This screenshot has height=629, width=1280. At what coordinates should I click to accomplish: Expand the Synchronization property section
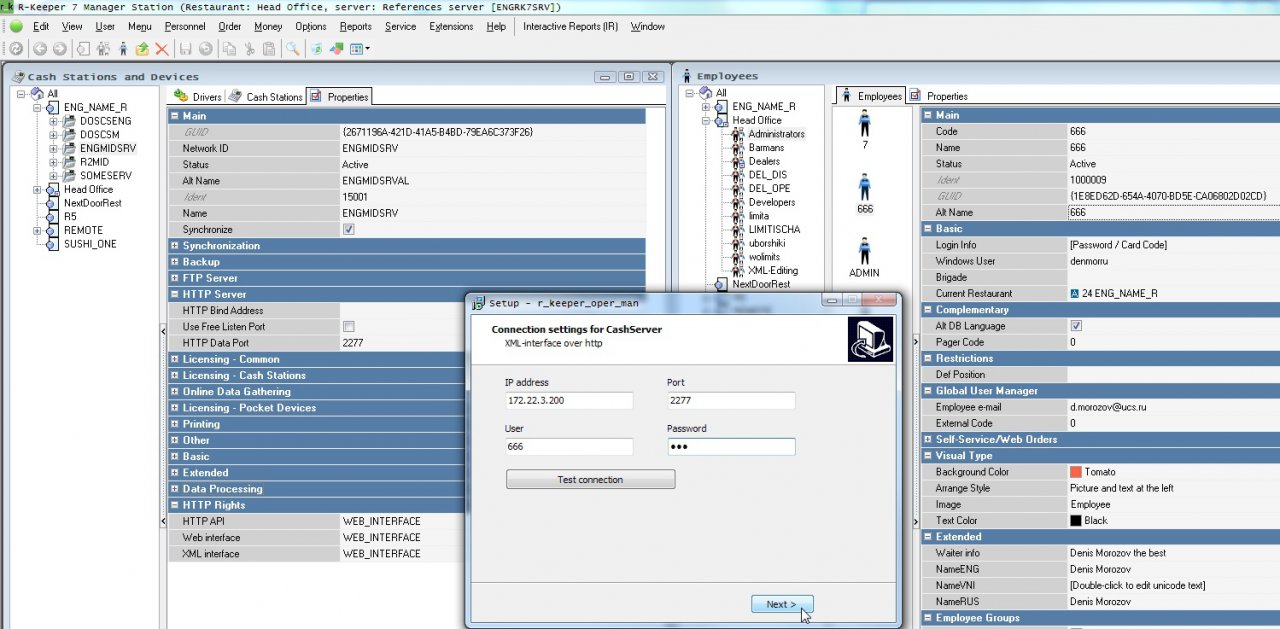(175, 246)
